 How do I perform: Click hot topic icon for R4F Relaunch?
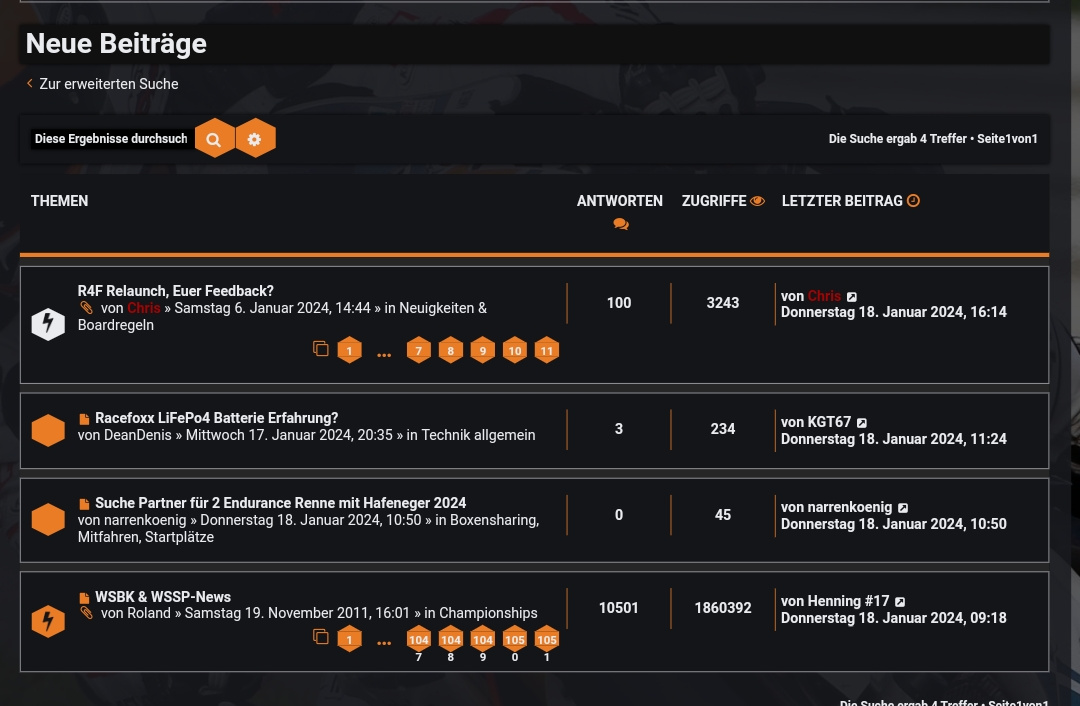[48, 324]
